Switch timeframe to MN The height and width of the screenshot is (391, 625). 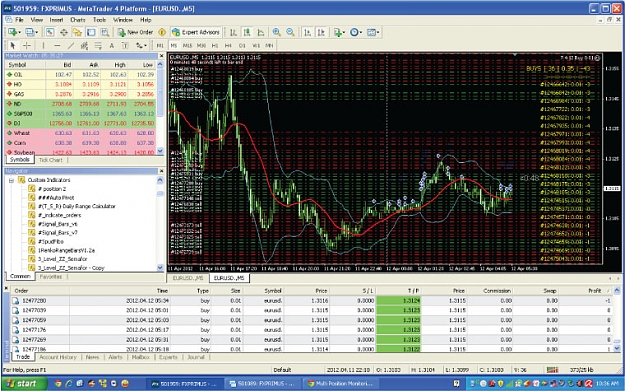[x=269, y=46]
